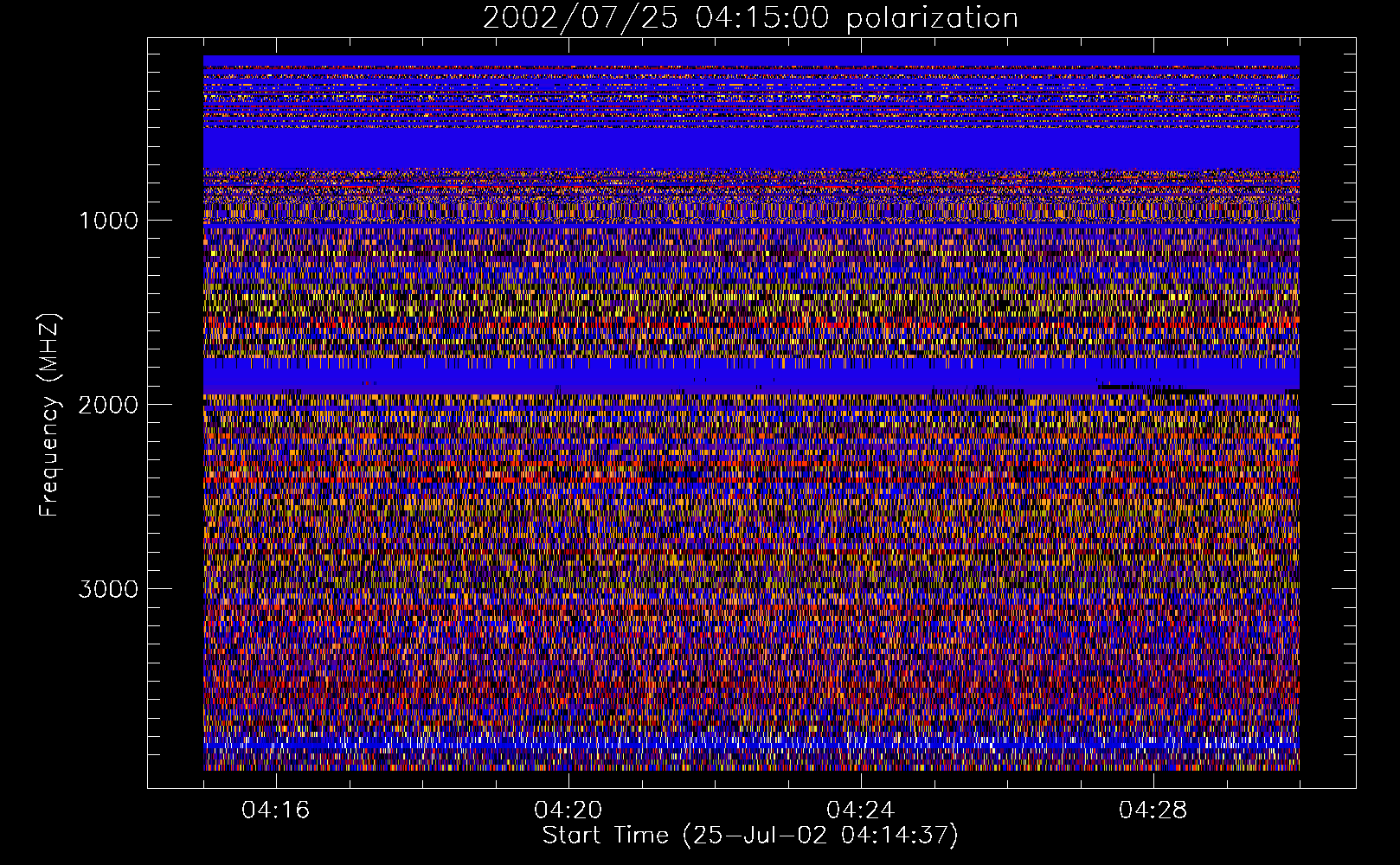Click the 1000 frequency tick label

pyautogui.click(x=108, y=221)
